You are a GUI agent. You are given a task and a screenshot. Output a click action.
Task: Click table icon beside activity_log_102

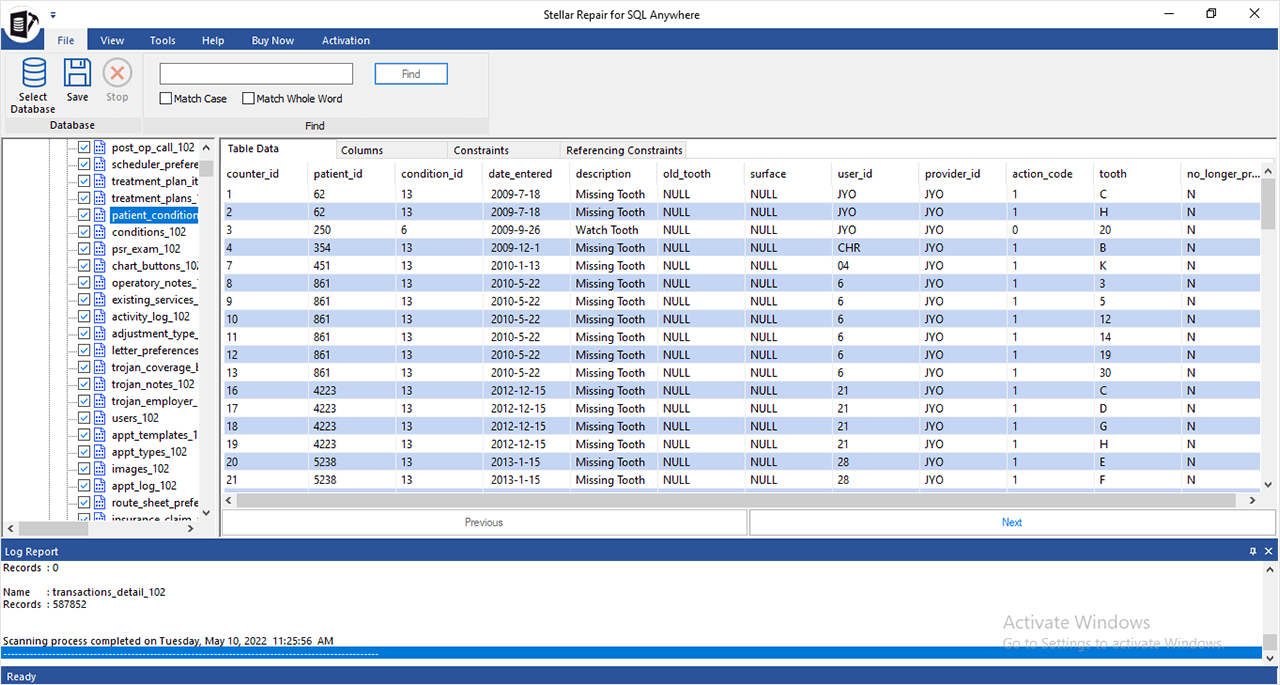pyautogui.click(x=99, y=317)
